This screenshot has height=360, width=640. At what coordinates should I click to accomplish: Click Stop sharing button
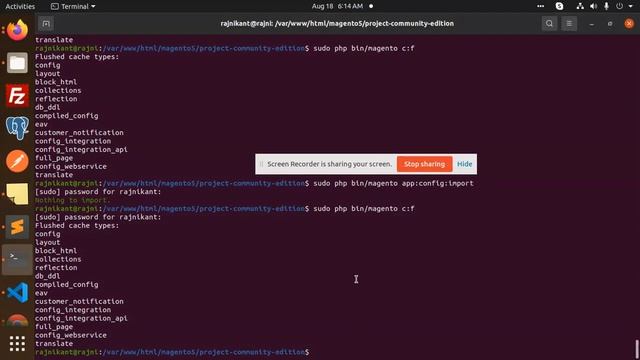[424, 164]
